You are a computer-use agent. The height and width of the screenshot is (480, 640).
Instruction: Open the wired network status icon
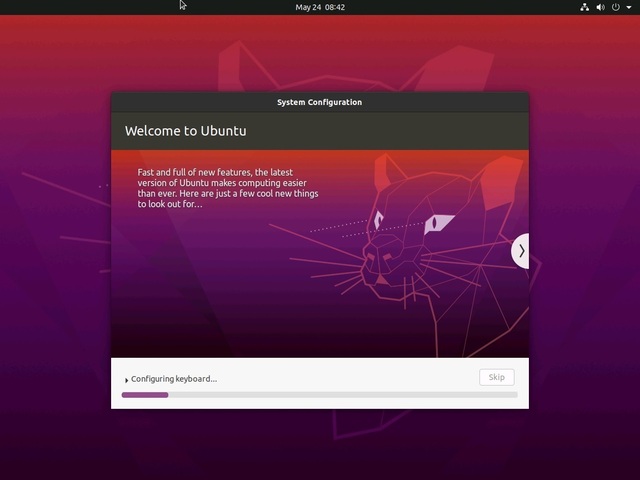[x=585, y=7]
